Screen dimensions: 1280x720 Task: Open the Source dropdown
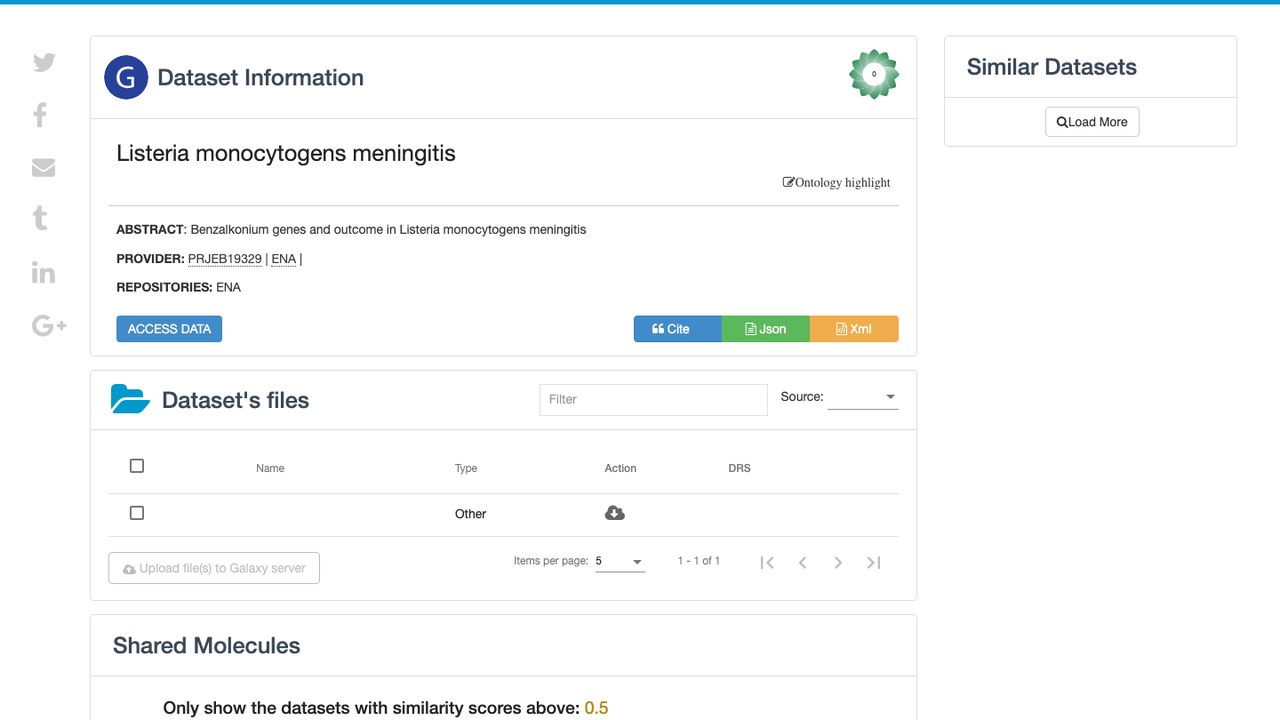tap(863, 398)
